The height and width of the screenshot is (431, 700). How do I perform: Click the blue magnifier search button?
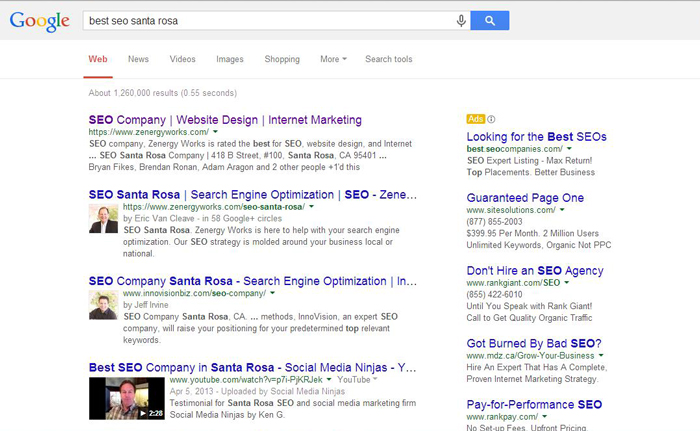coord(490,21)
